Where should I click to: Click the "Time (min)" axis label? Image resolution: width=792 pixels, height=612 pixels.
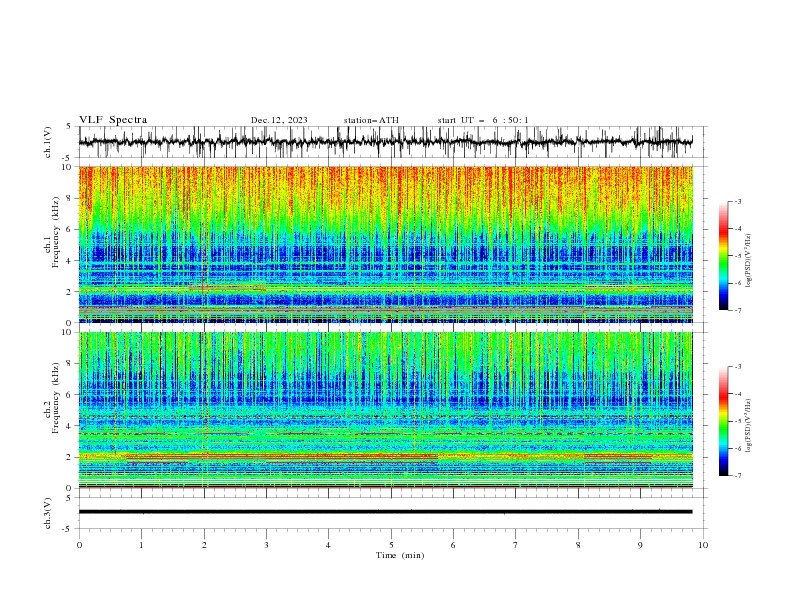400,555
